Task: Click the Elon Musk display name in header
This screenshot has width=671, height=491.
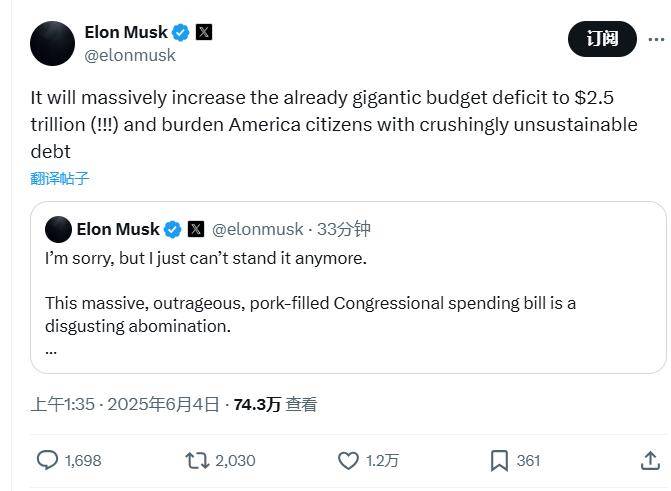Action: click(125, 32)
